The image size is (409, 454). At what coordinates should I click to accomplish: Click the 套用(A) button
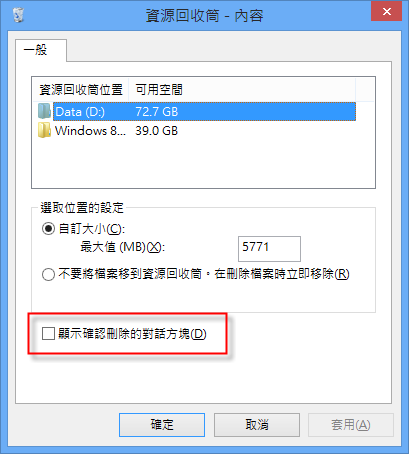(351, 425)
